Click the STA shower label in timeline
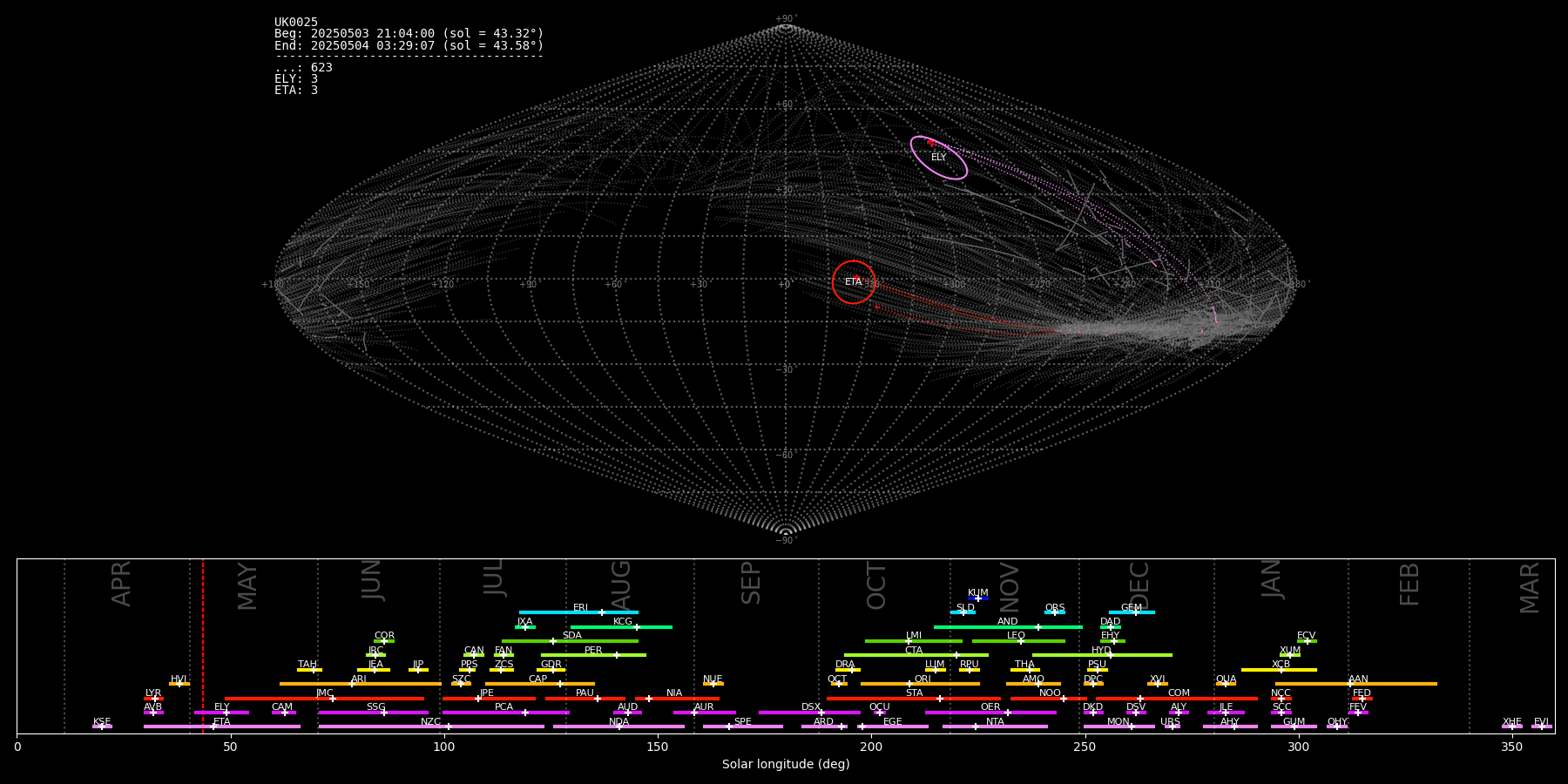Image resolution: width=1568 pixels, height=784 pixels. click(x=914, y=693)
